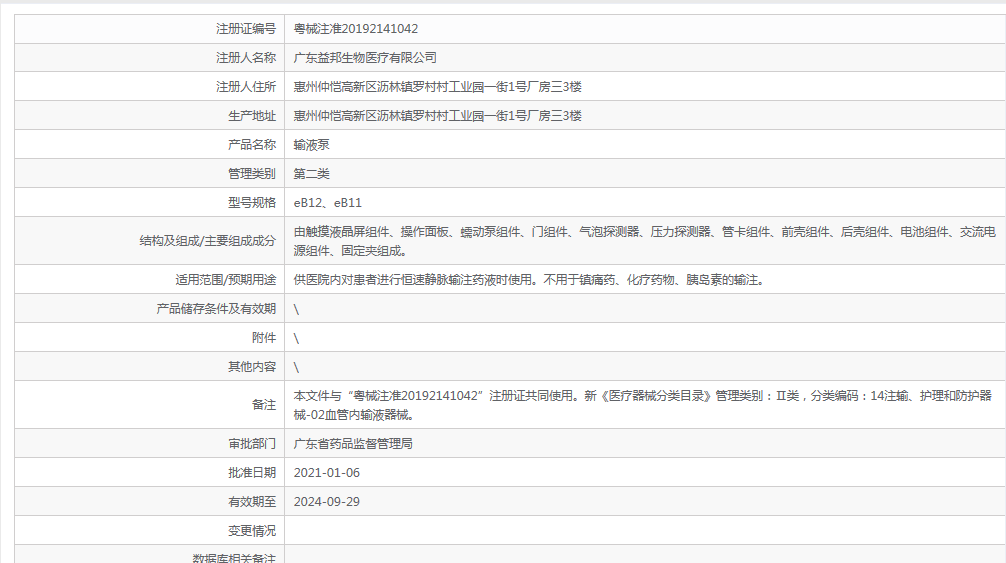This screenshot has width=1006, height=563.
Task: Click the 注册人住所 label
Action: 246,87
